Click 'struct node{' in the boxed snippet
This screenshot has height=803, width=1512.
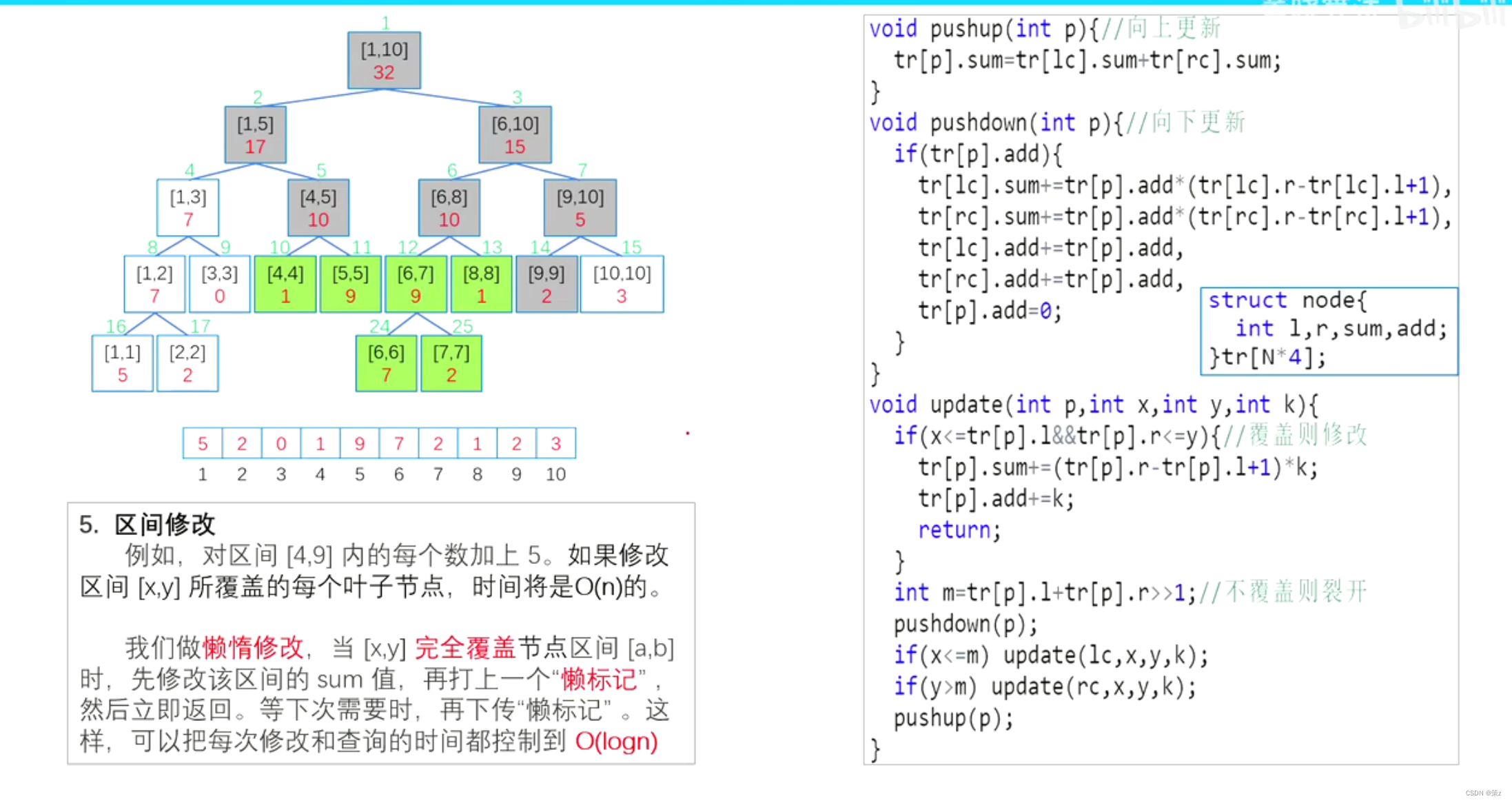coord(1287,301)
